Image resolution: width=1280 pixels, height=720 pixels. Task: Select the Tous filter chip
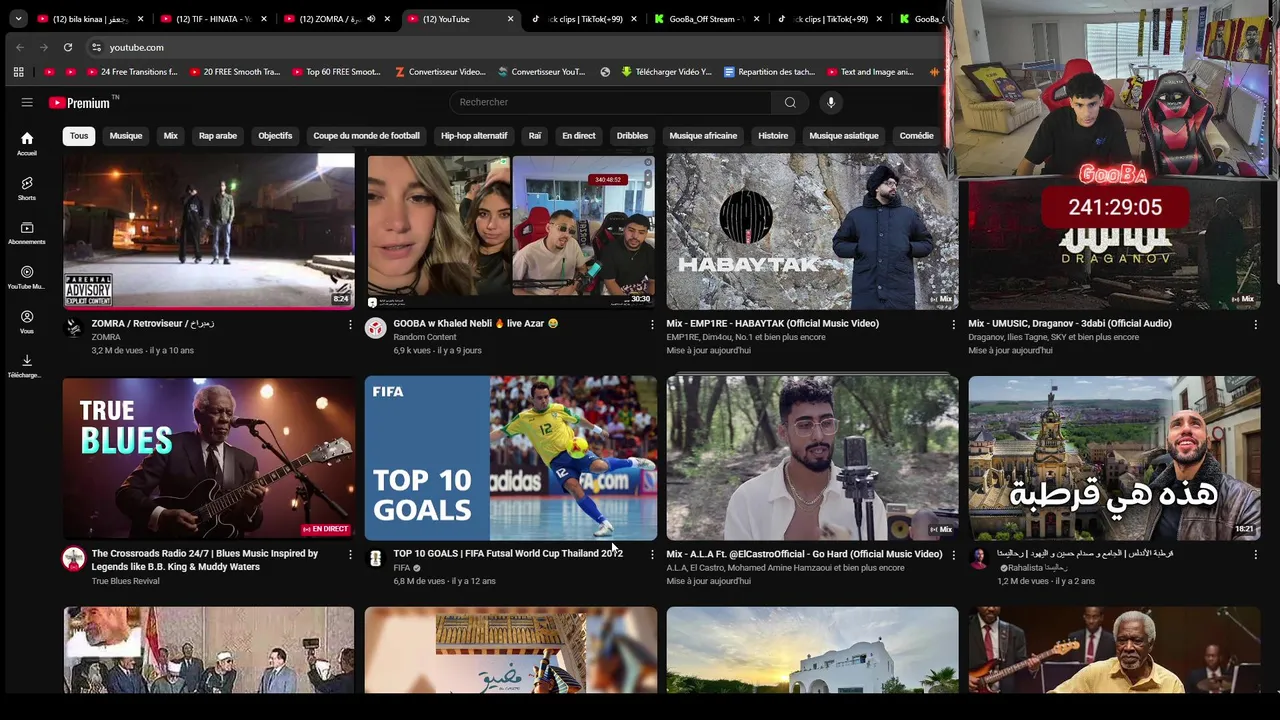79,136
